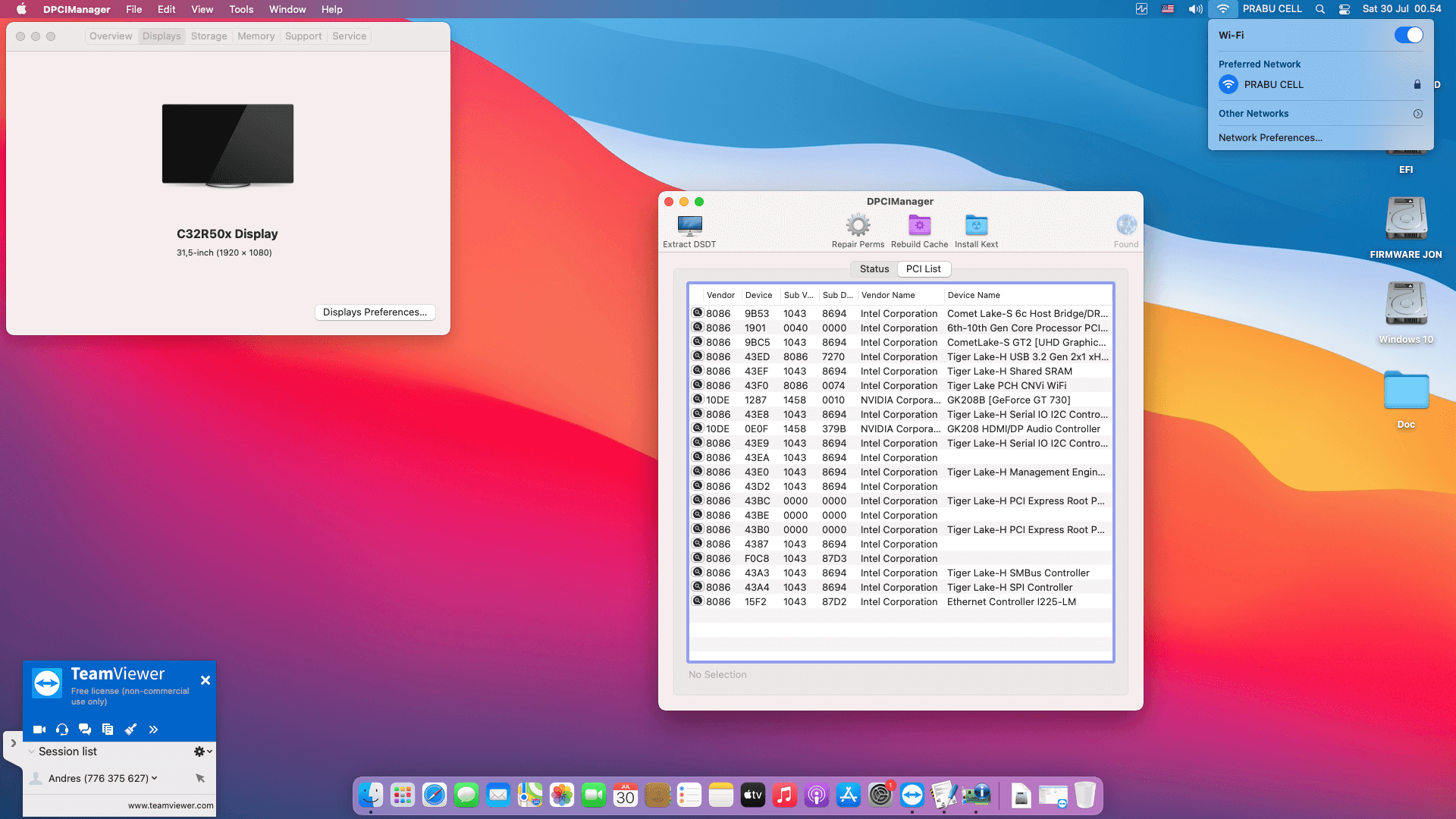This screenshot has width=1456, height=819.
Task: Click the Displays Preferences button
Action: [x=375, y=312]
